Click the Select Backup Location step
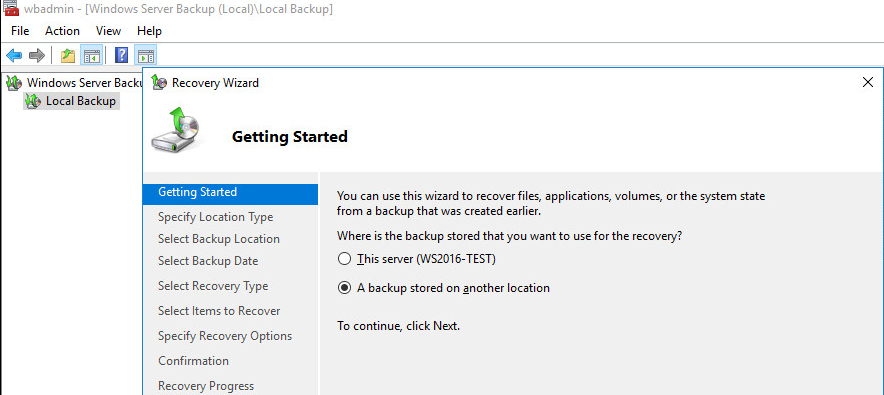 [219, 239]
